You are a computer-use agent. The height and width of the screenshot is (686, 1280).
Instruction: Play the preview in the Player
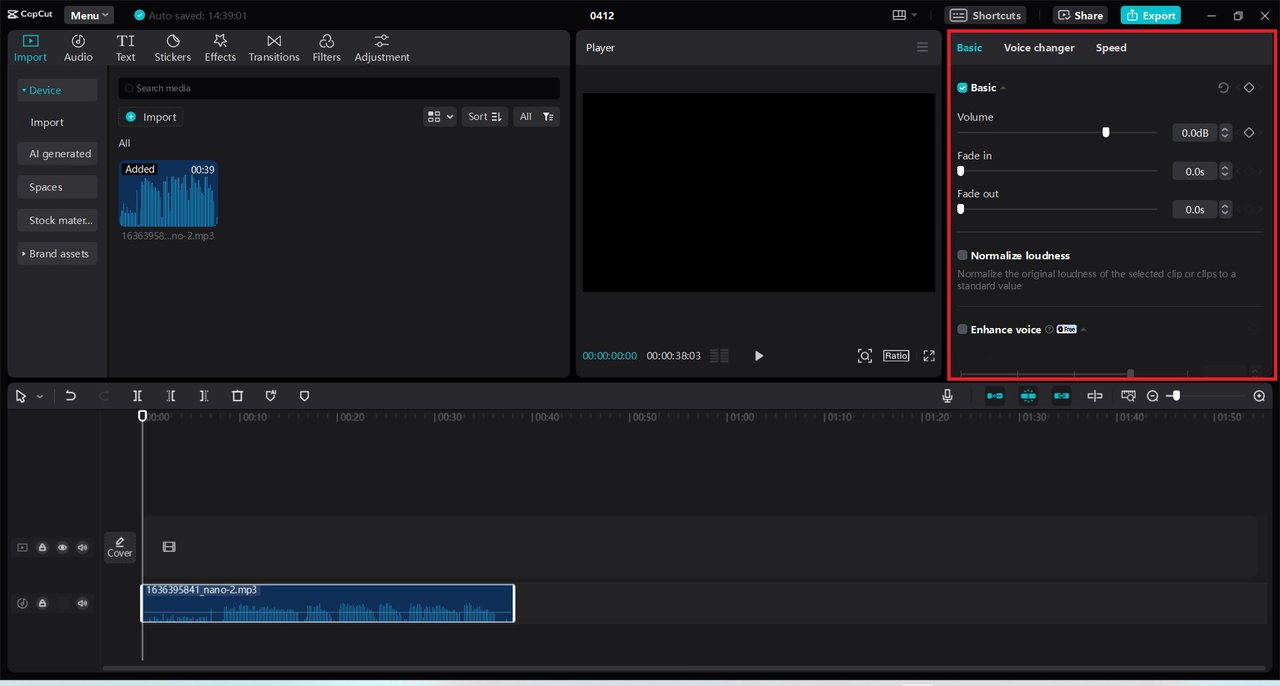pyautogui.click(x=759, y=356)
